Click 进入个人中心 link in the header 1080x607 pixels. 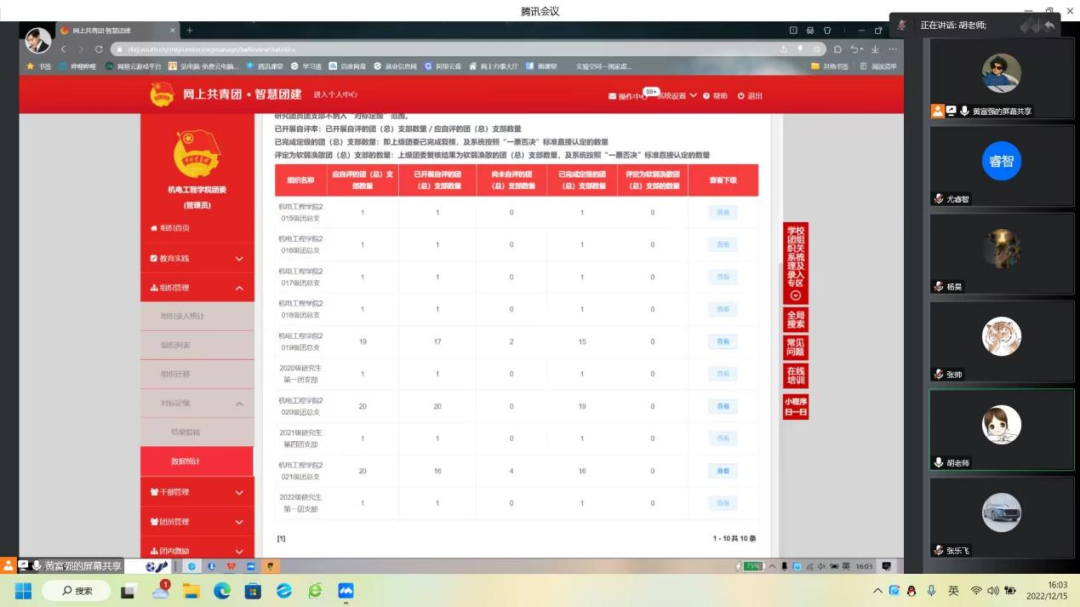tap(335, 95)
